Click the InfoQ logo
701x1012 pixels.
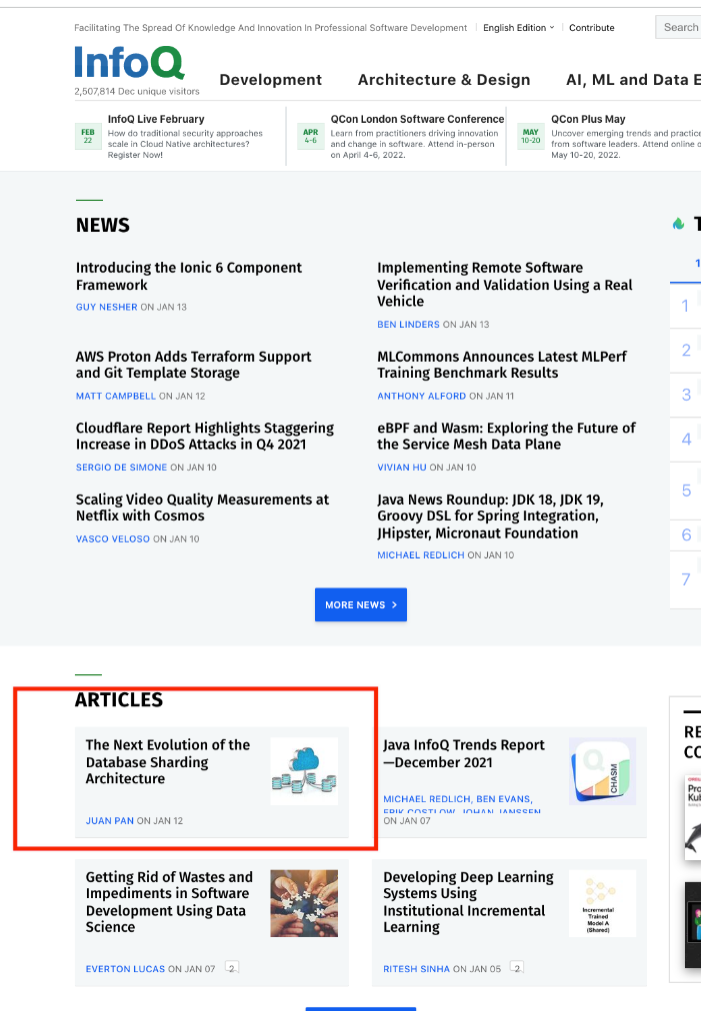coord(129,63)
